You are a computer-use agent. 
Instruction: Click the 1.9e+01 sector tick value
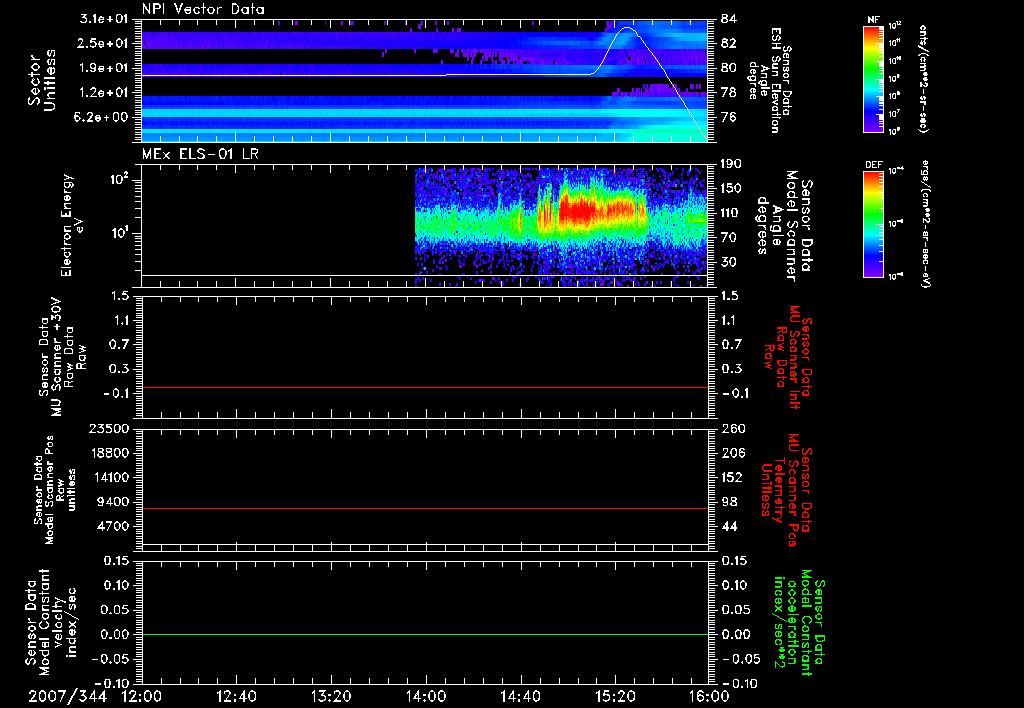click(x=104, y=68)
